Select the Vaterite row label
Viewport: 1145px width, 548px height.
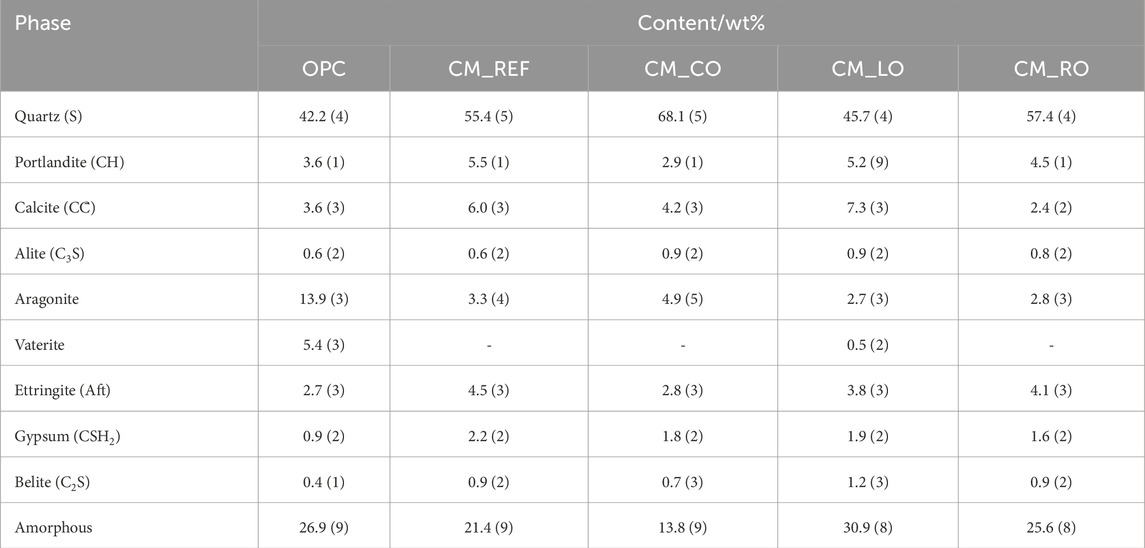(43, 344)
